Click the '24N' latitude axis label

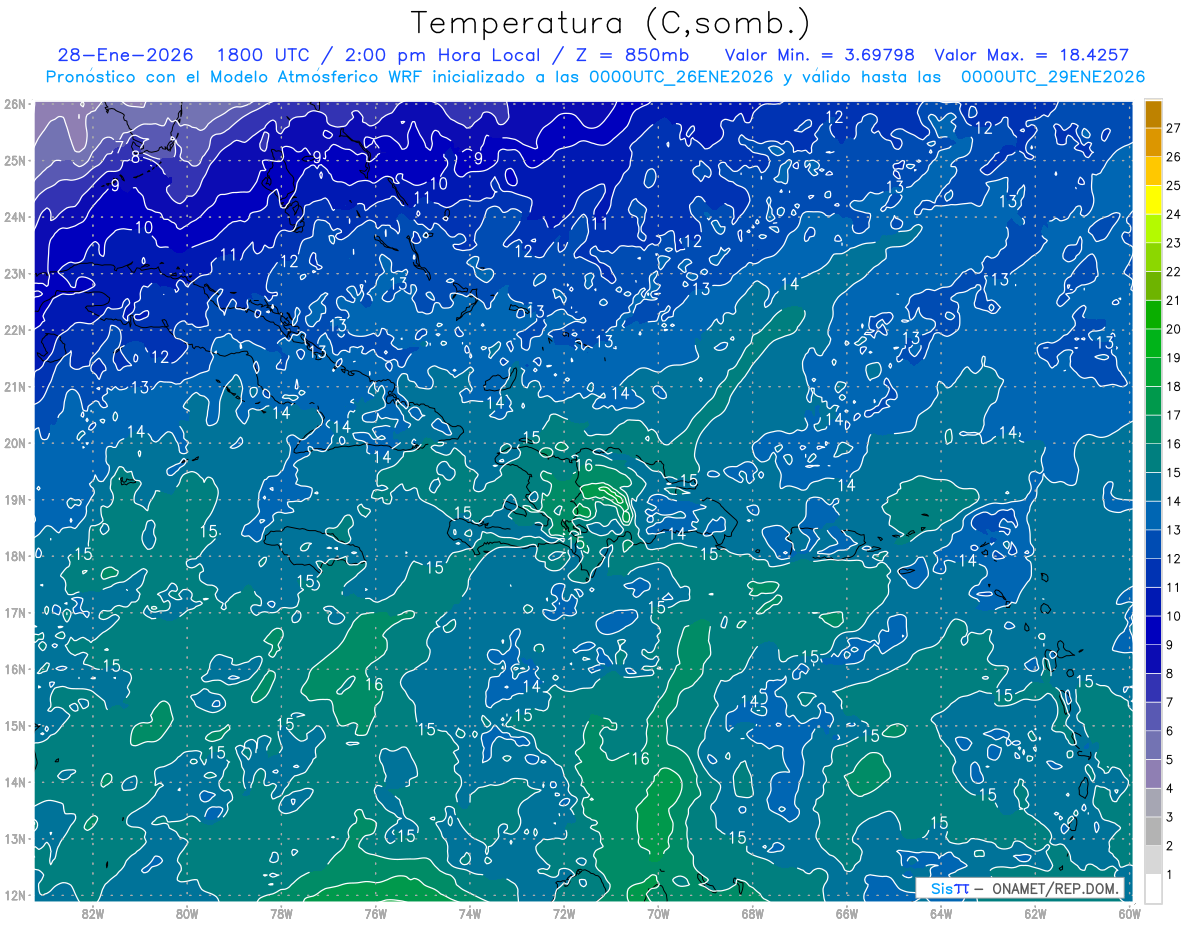pos(15,217)
